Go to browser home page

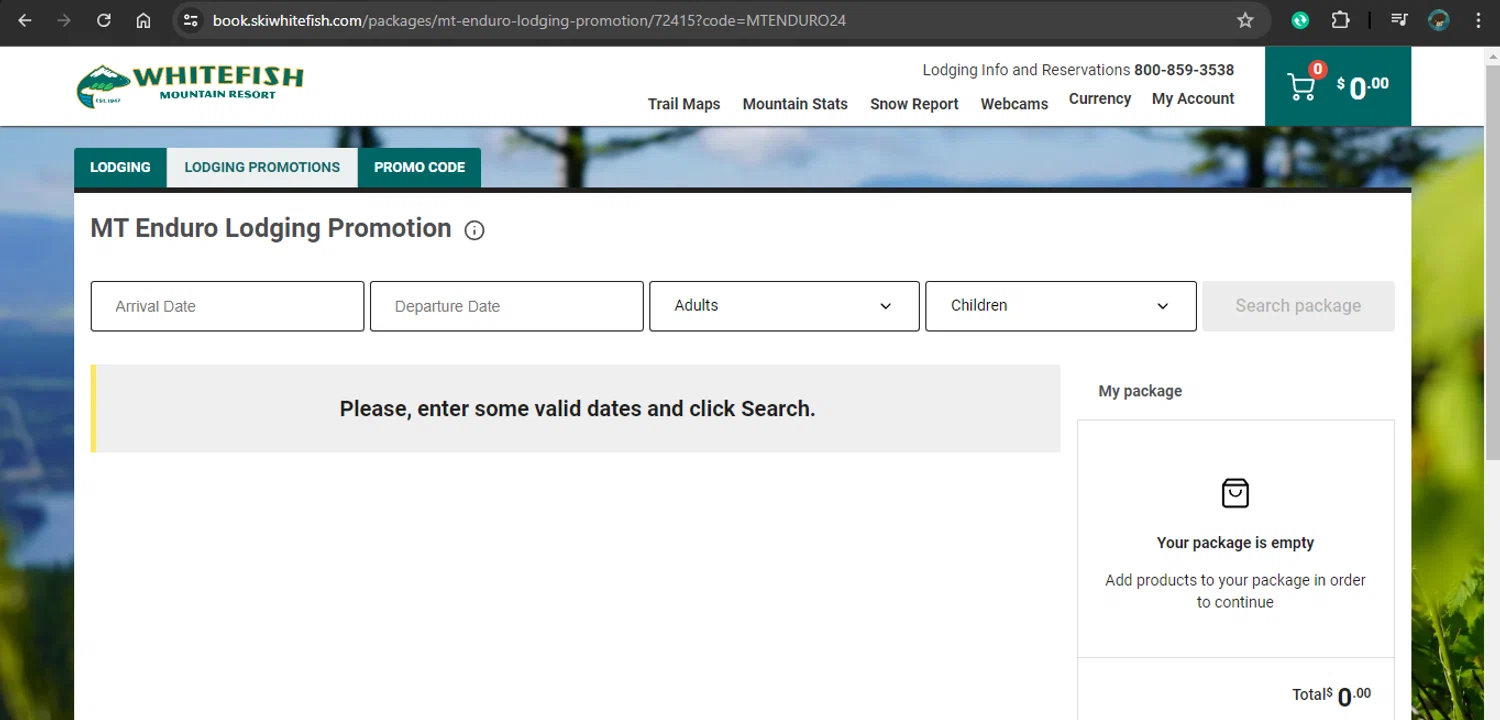[x=144, y=20]
